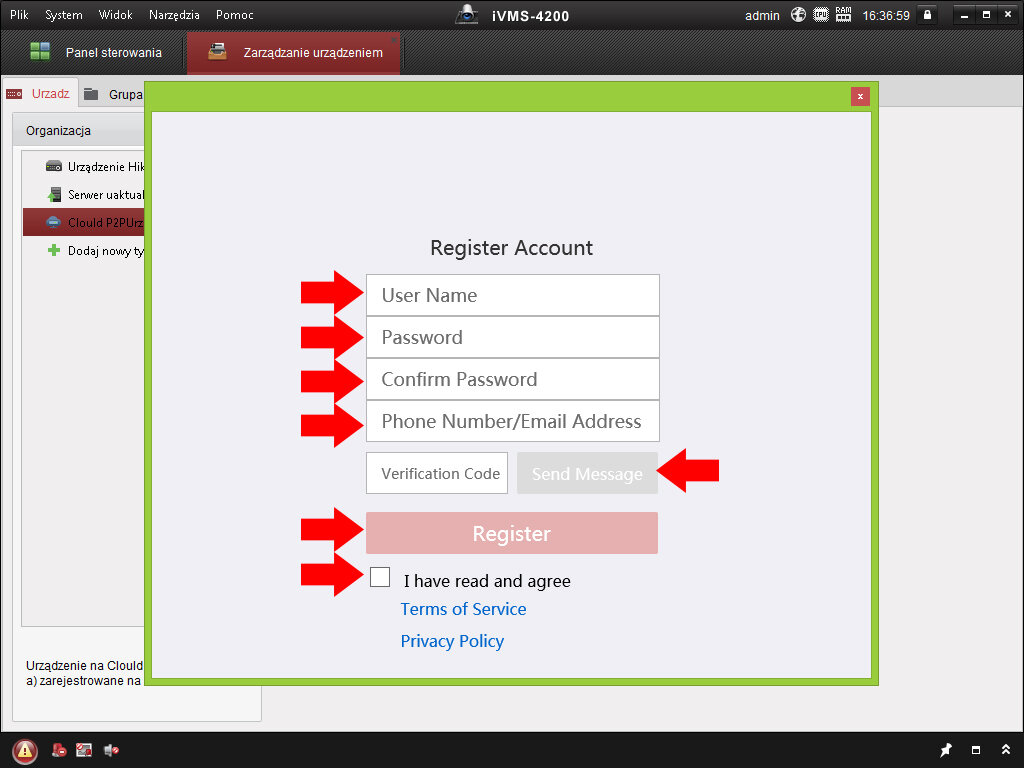
Task: Click the red alarm warning icon
Action: [x=25, y=750]
